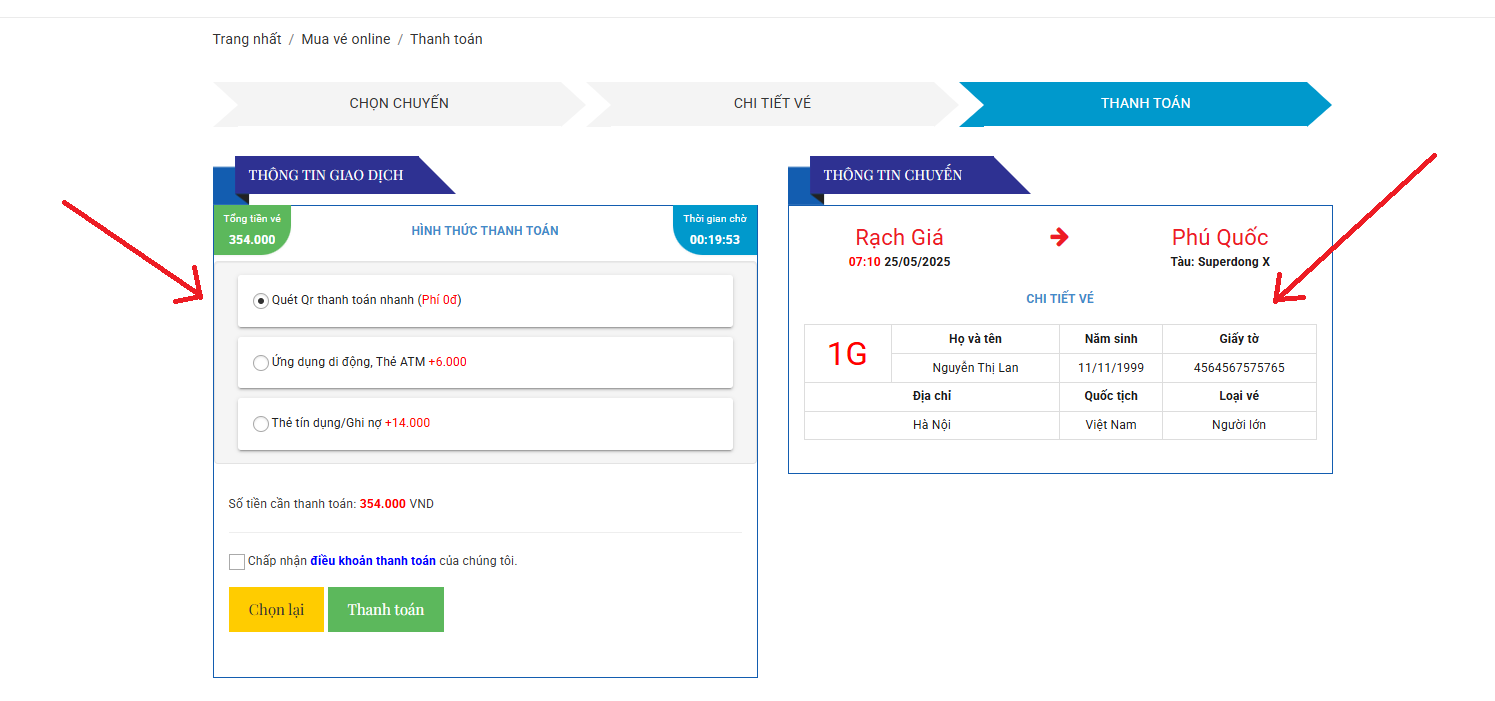The width and height of the screenshot is (1495, 701).
Task: Tick the Chấp nhận điều khoản checkbox
Action: [237, 562]
